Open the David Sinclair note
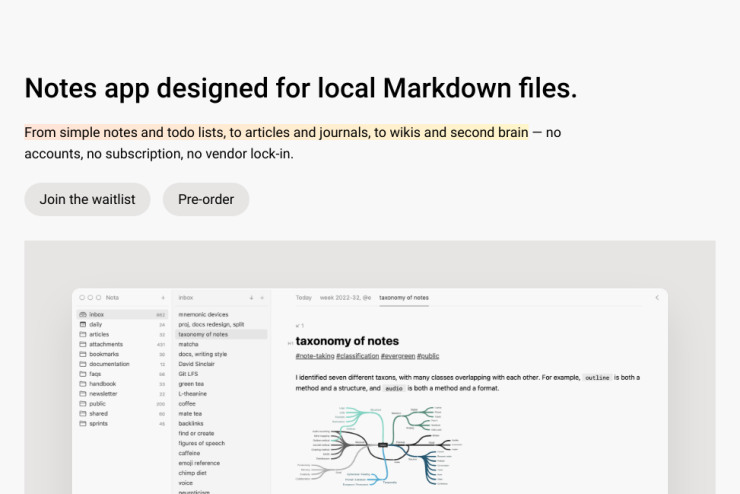Screen dimensions: 740x494 click(196, 364)
